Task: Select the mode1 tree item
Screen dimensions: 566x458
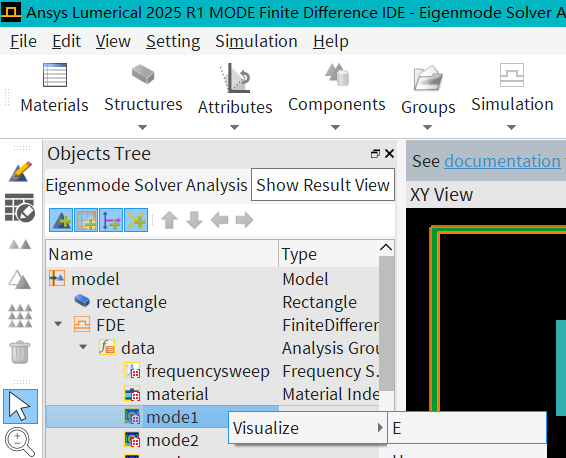Action: (172, 418)
